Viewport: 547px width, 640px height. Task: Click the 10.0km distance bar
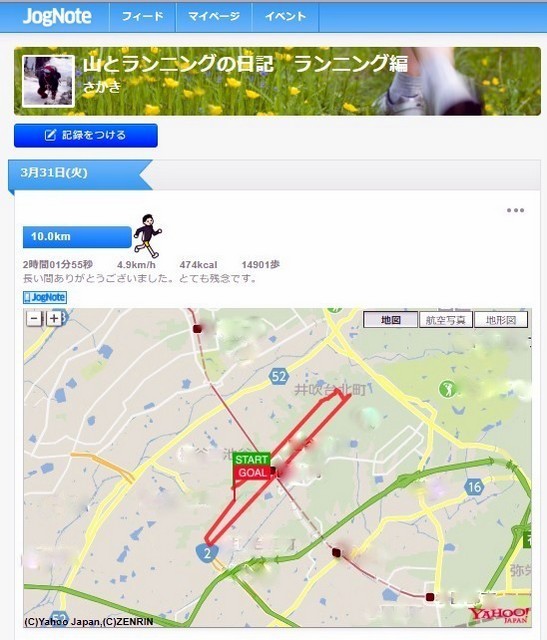tap(77, 237)
